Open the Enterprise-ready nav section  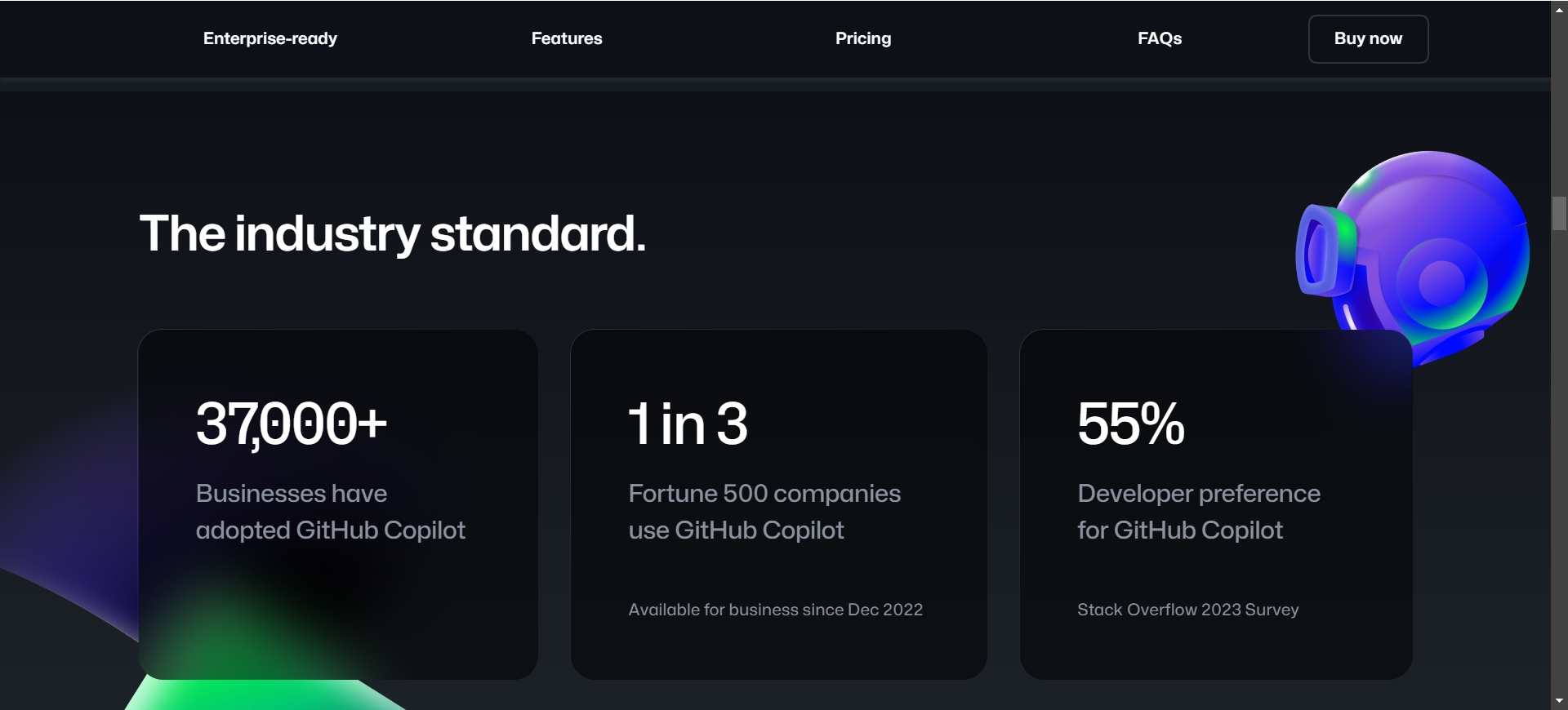270,38
